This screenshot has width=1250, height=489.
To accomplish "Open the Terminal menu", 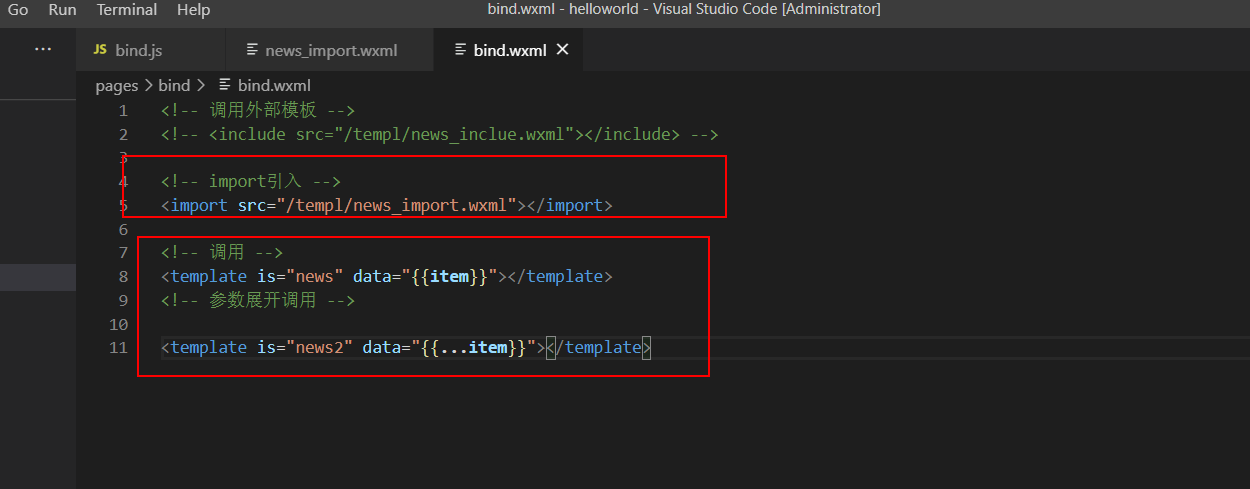I will [127, 9].
